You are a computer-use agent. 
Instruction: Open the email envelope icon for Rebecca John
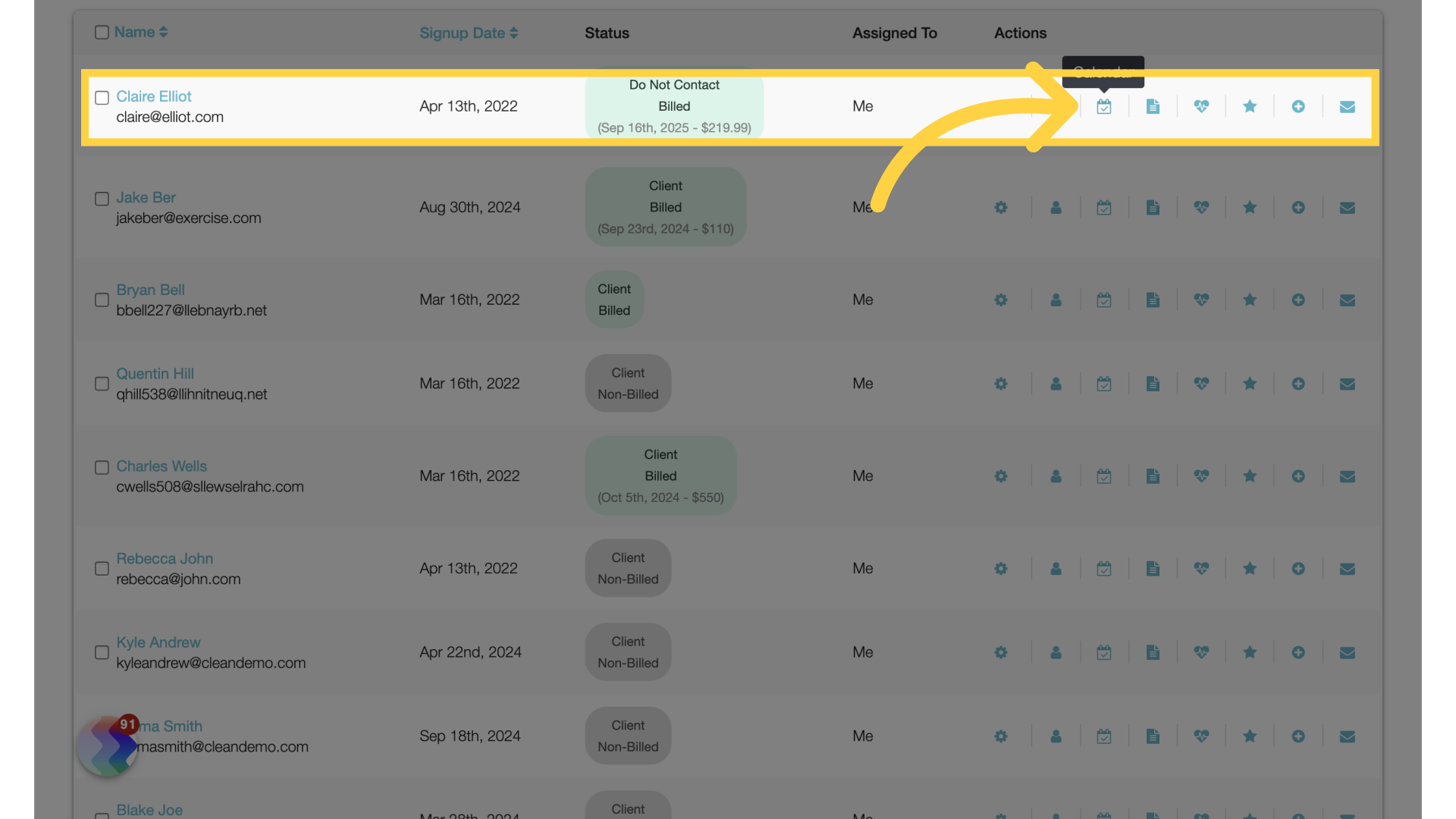pos(1347,568)
